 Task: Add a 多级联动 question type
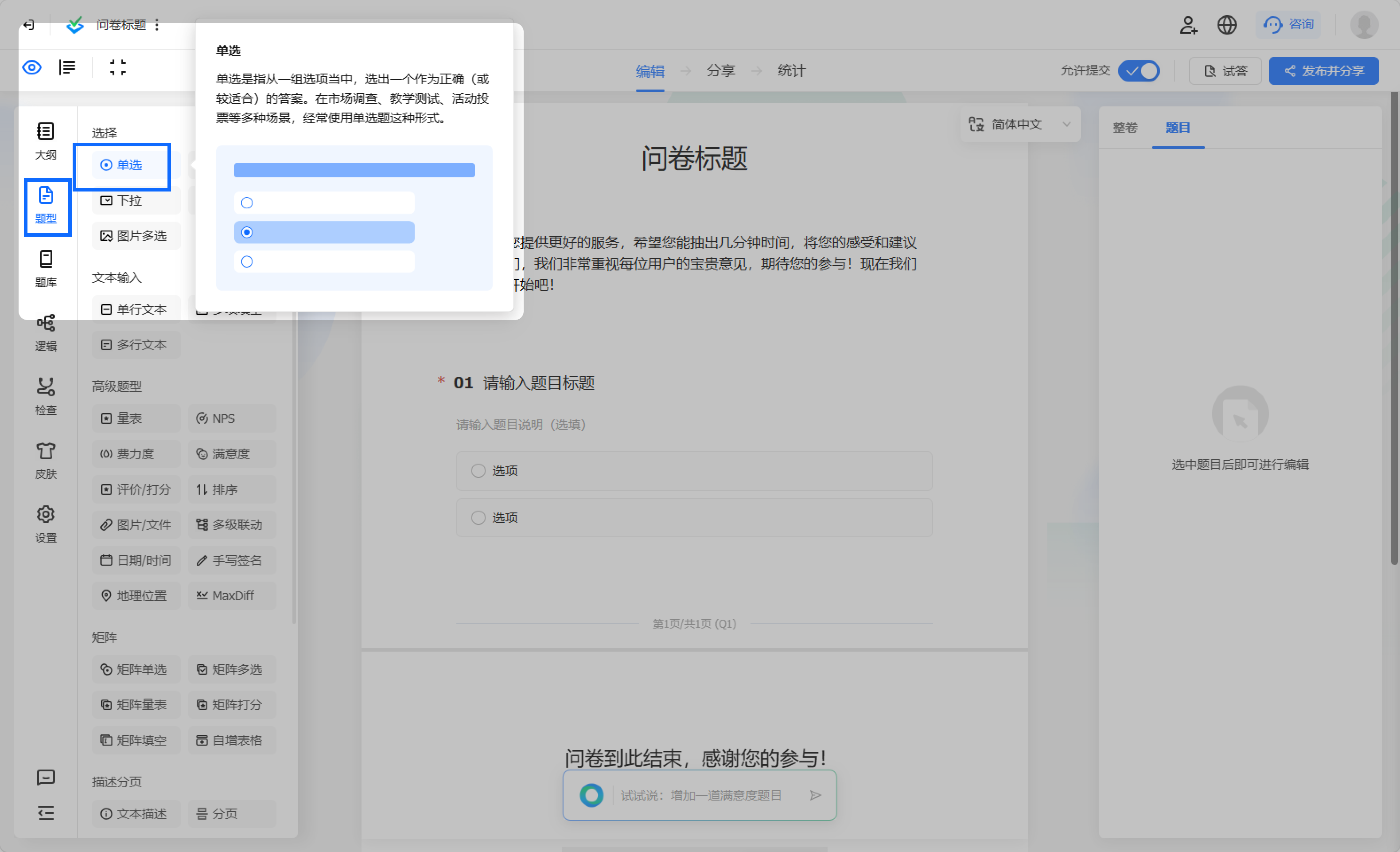232,524
